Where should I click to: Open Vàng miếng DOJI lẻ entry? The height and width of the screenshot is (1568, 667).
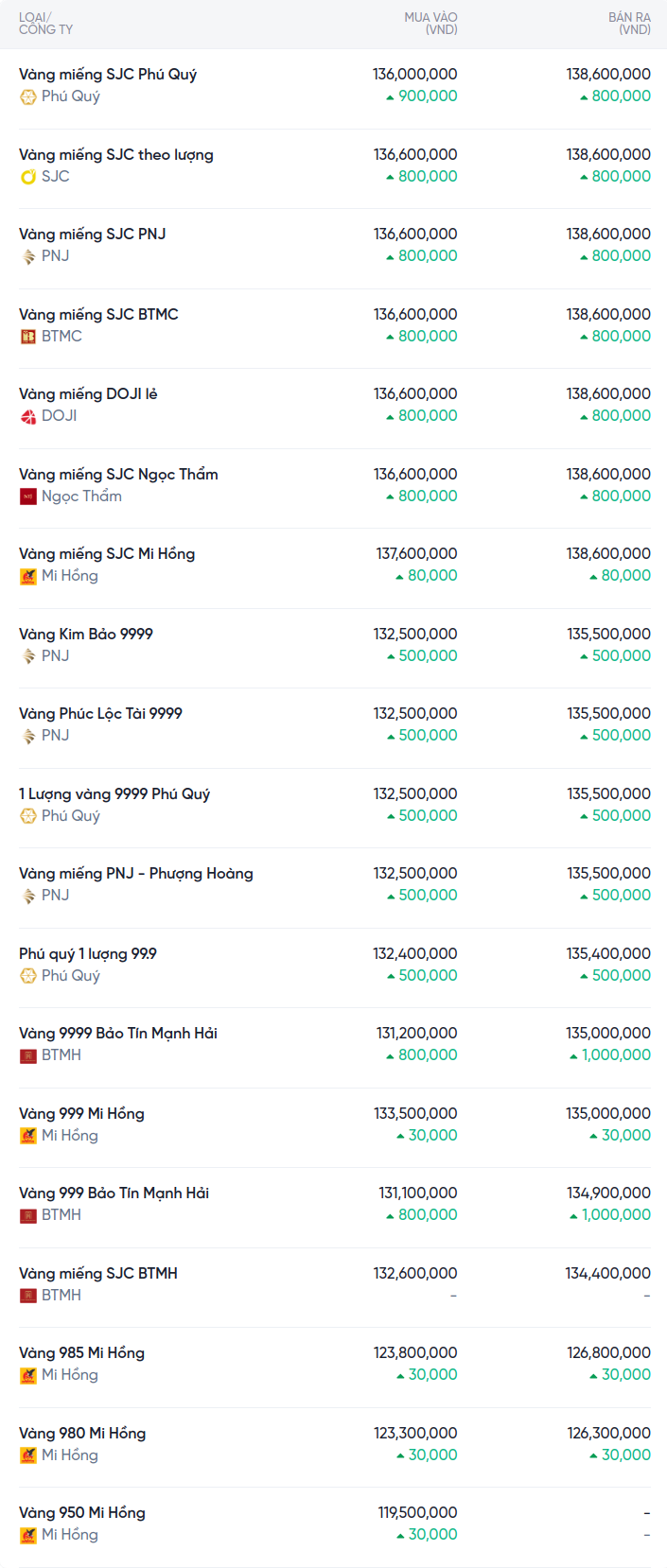[88, 394]
